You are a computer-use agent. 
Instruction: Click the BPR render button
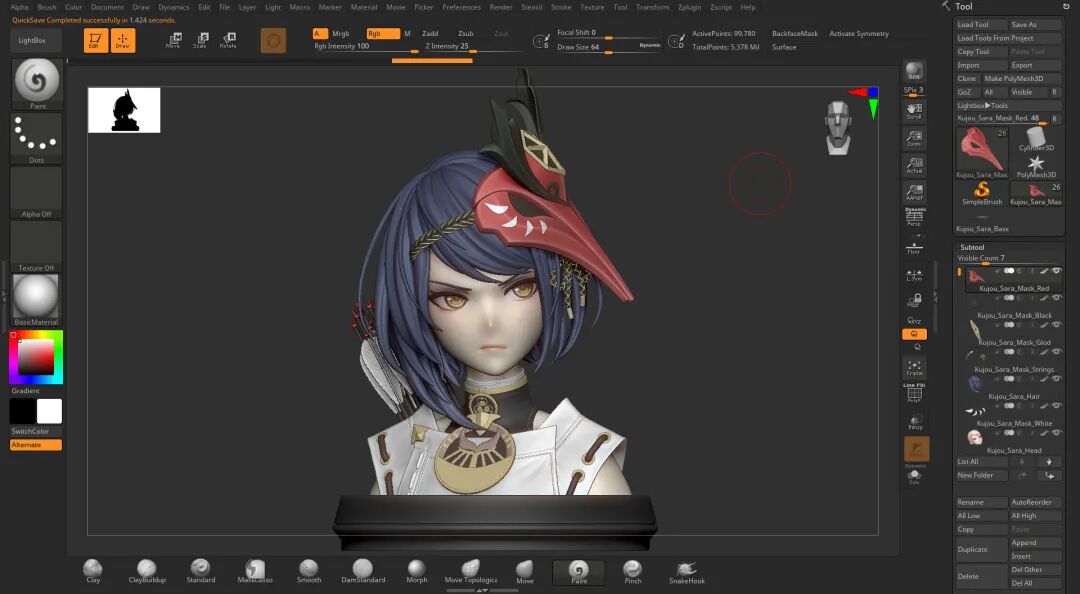coord(914,71)
